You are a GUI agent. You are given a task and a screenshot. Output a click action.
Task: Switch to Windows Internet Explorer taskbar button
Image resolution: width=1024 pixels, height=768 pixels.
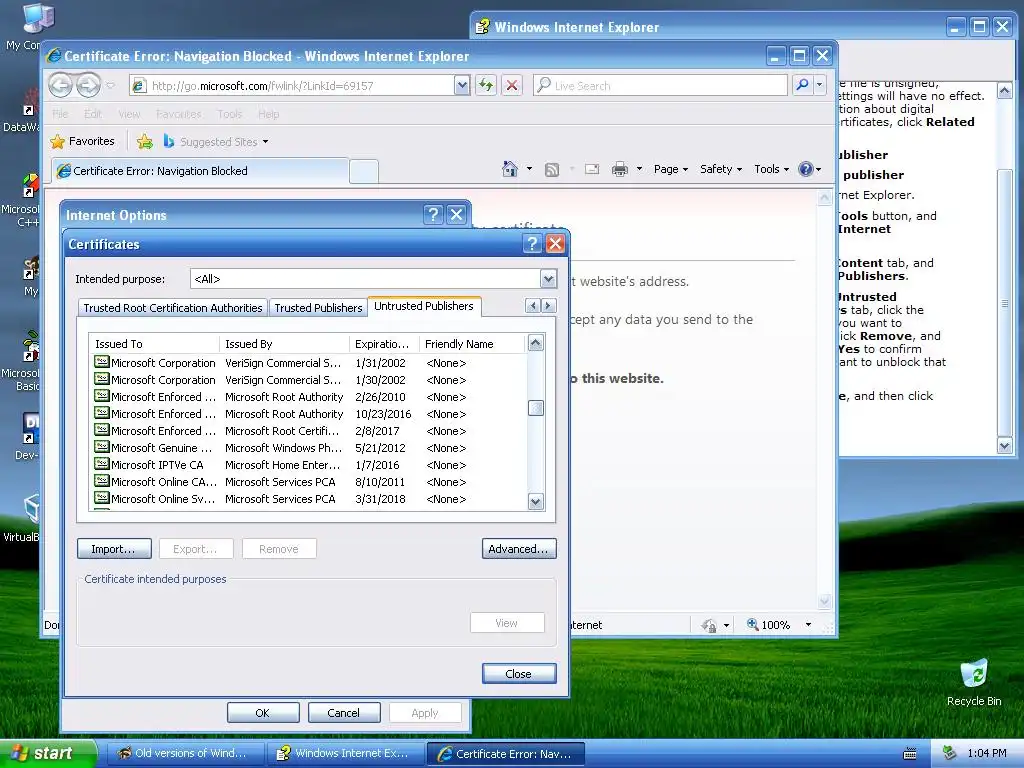(x=346, y=754)
